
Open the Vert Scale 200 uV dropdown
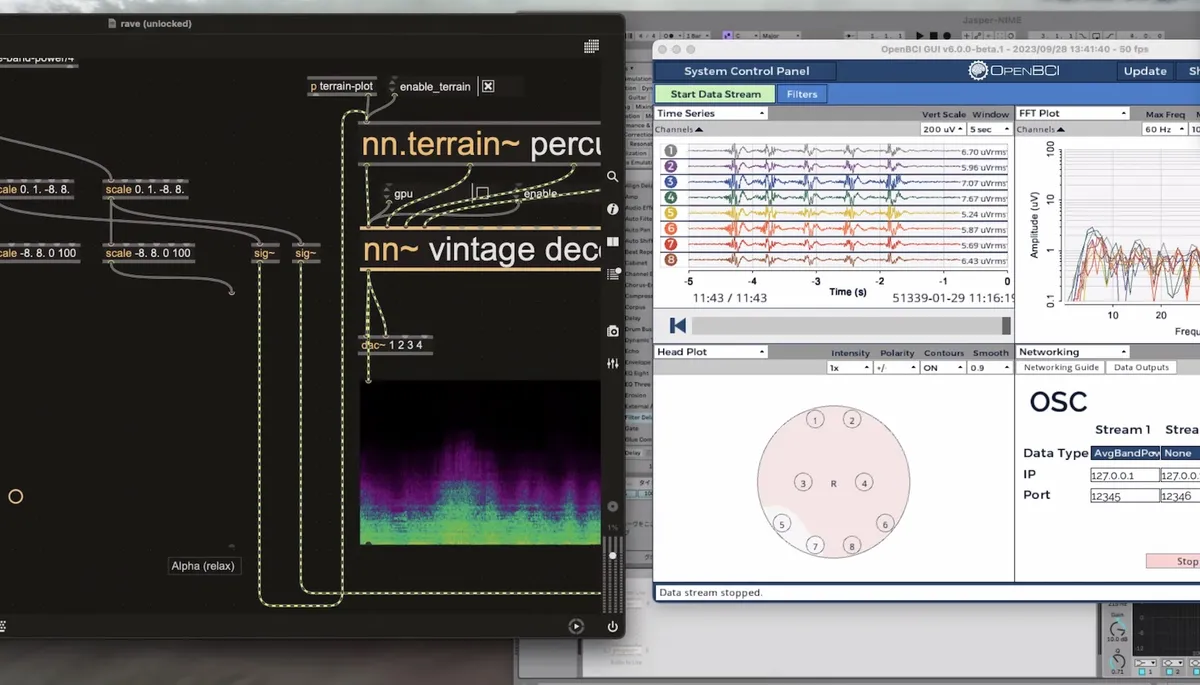point(942,129)
